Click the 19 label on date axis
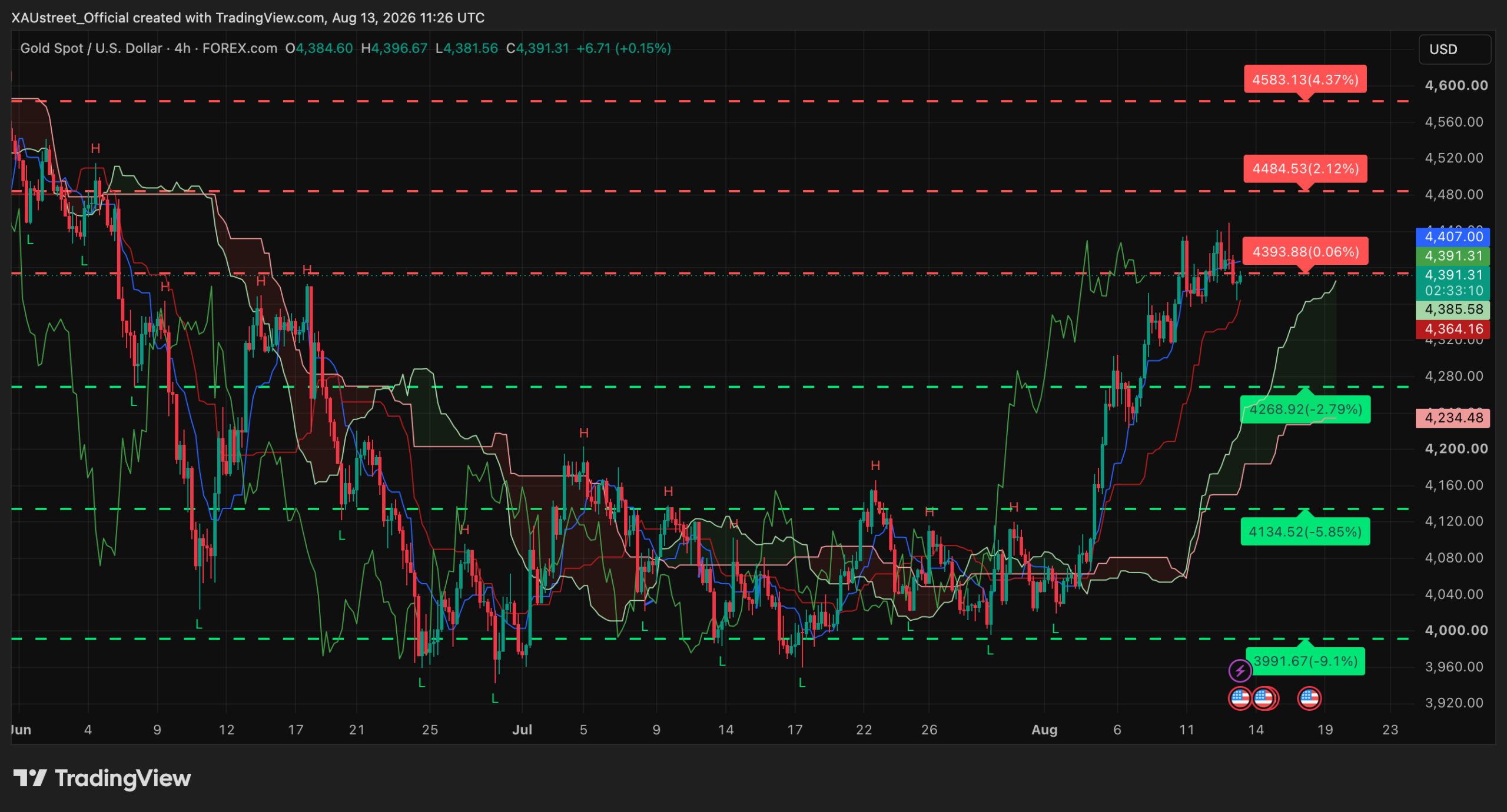 click(x=1325, y=730)
